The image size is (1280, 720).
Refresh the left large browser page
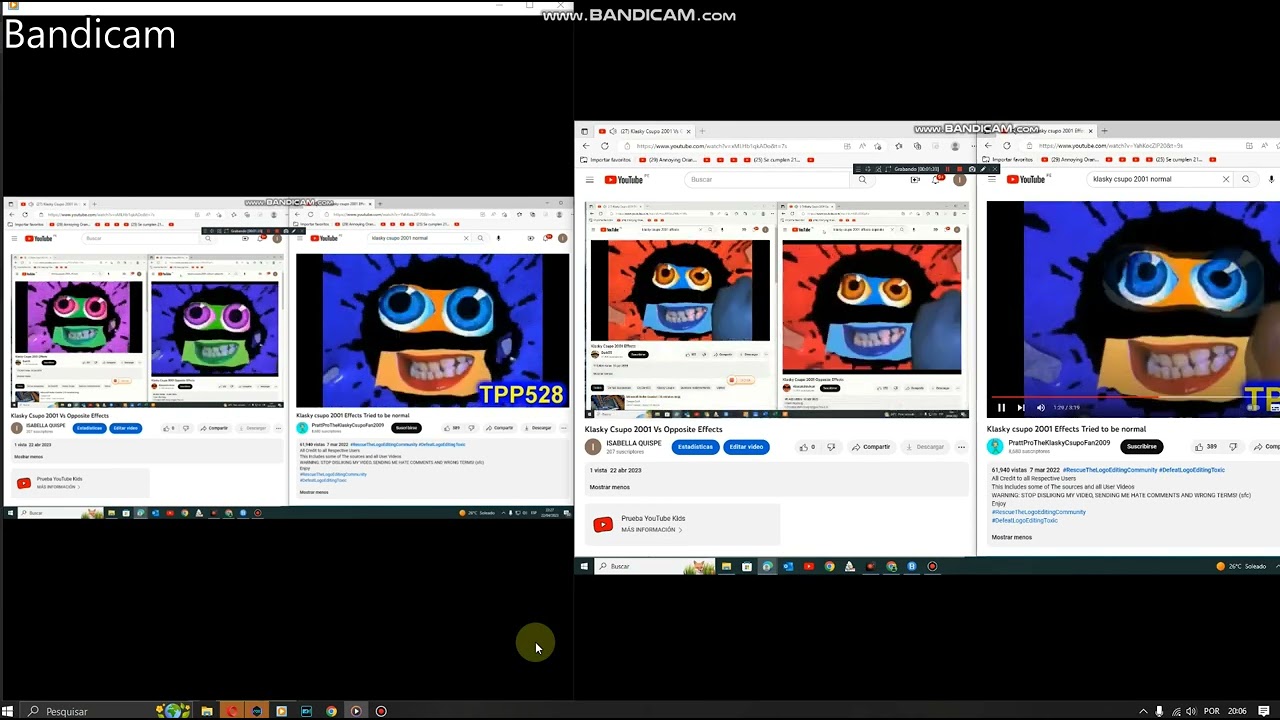605,146
